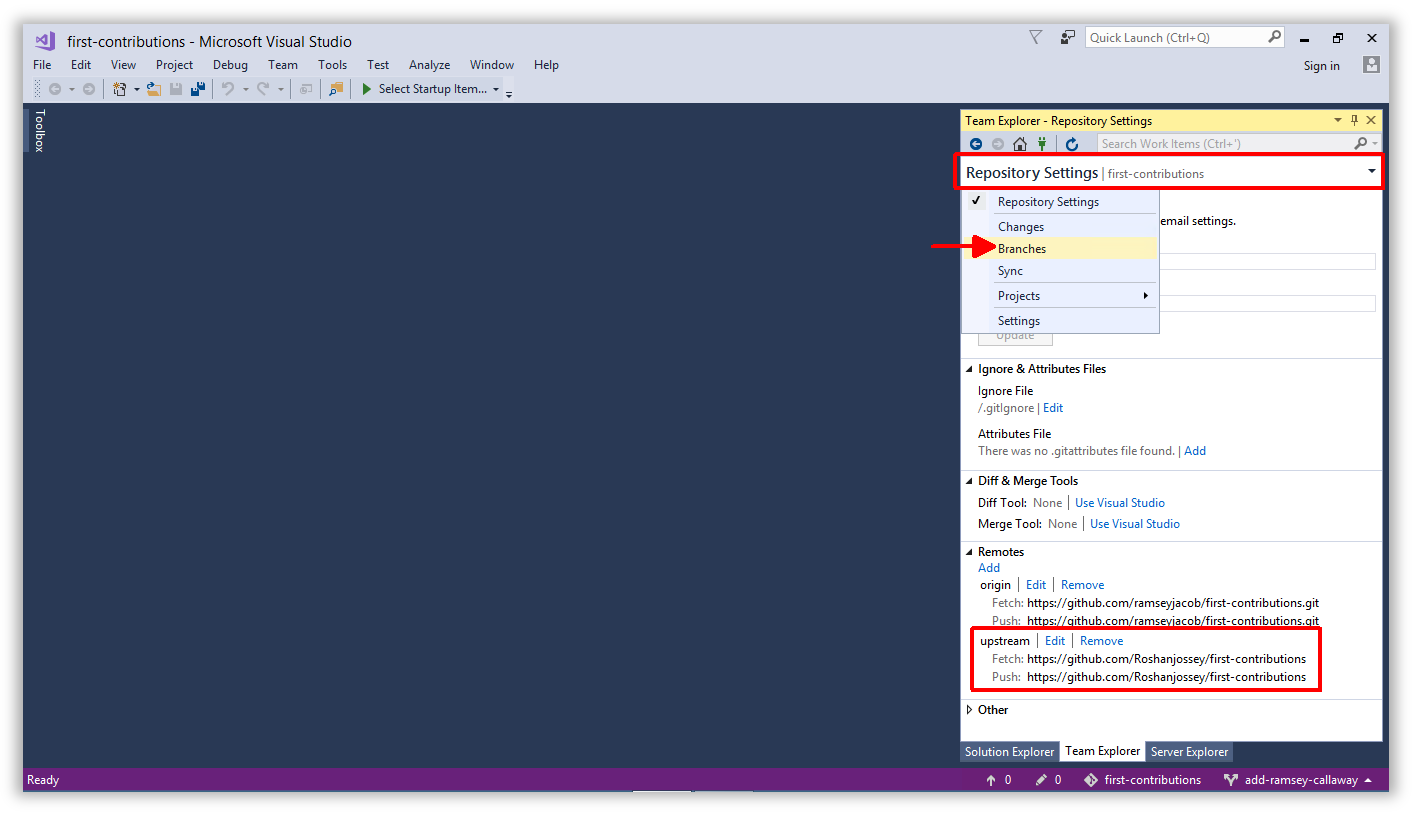The width and height of the screenshot is (1413, 813).
Task: Click the Visual Studio logo icon
Action: coord(44,41)
